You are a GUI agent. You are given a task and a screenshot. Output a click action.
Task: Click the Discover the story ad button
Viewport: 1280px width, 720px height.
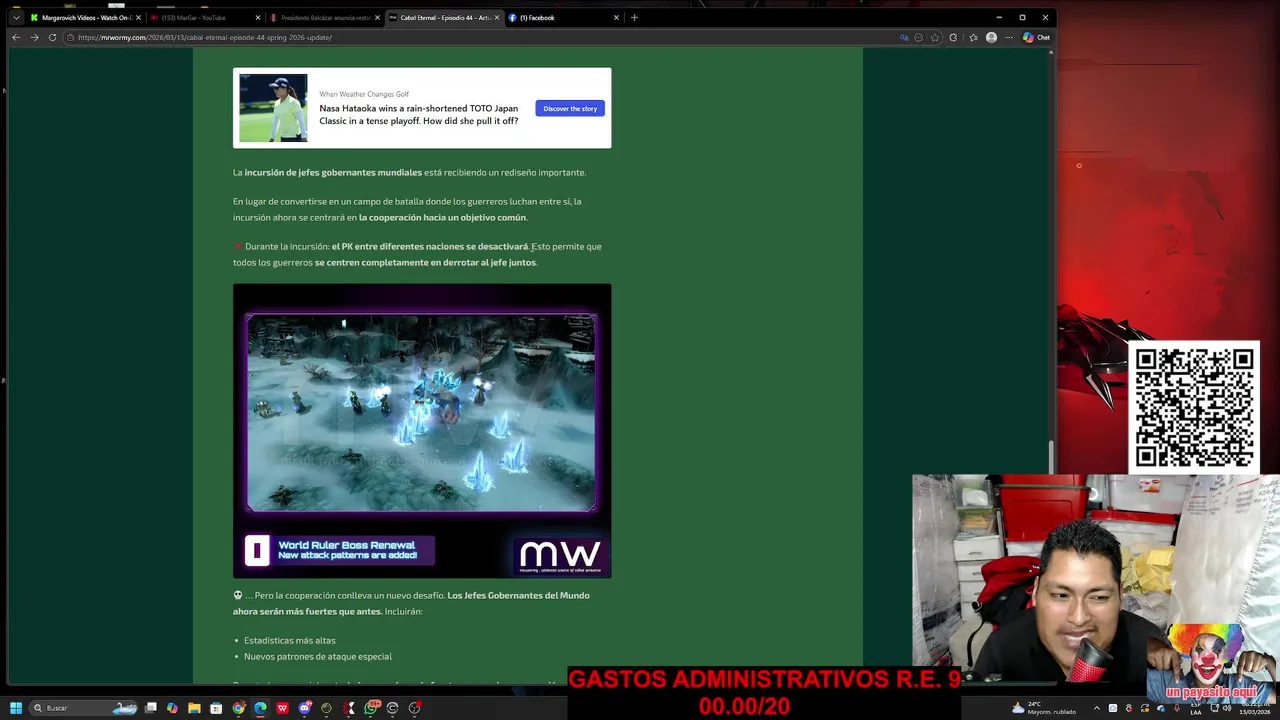570,108
